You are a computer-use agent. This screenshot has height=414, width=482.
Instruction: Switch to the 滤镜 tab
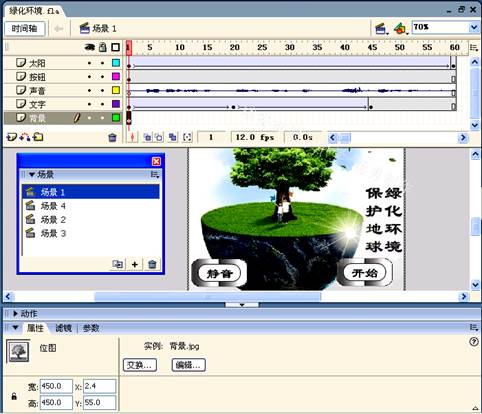pos(63,328)
